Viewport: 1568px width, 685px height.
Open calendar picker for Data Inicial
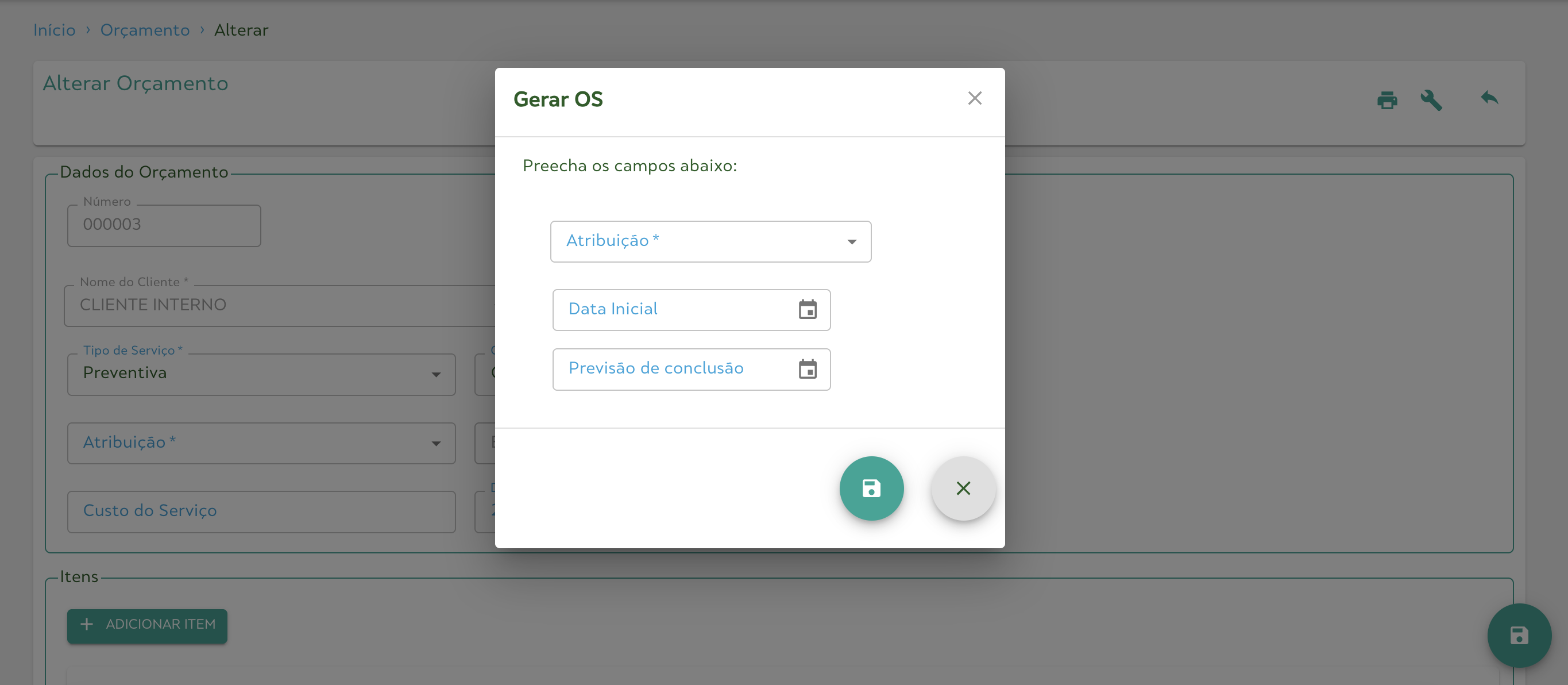point(807,309)
